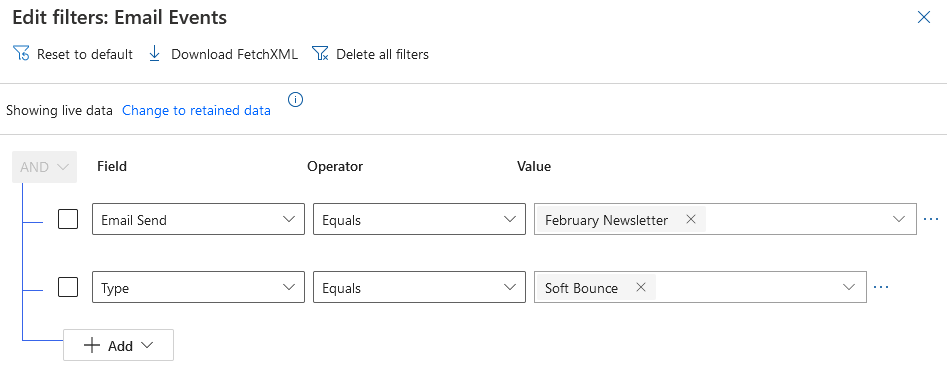Viewport: 947px width, 373px height.
Task: Open more options for Type row
Action: (881, 287)
